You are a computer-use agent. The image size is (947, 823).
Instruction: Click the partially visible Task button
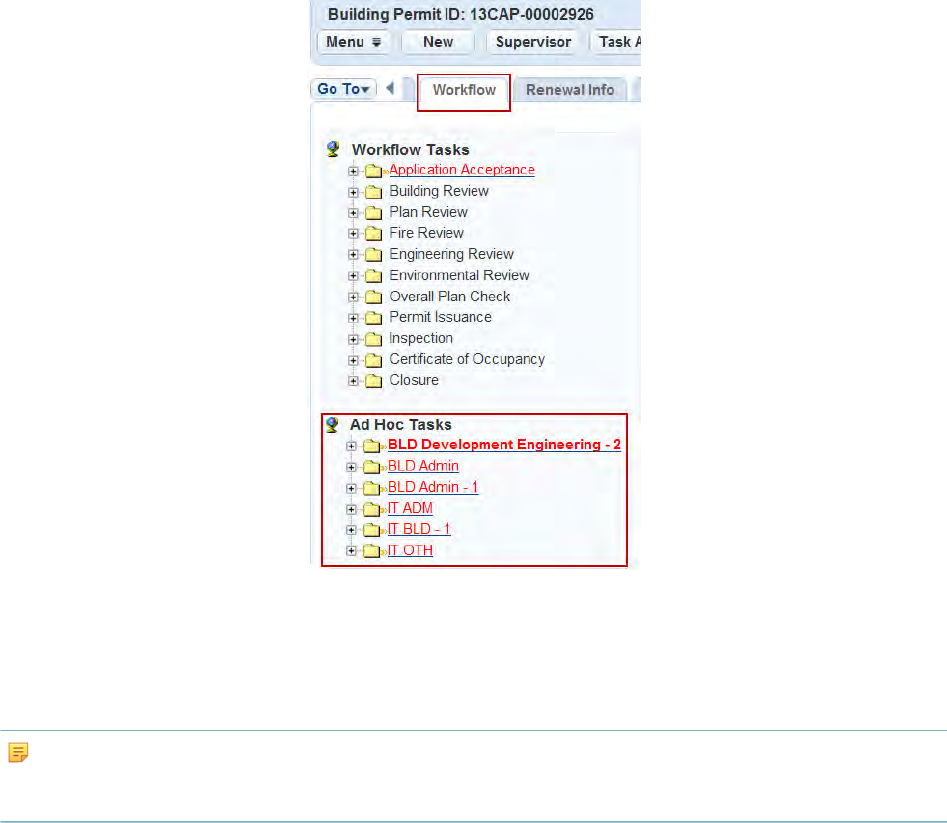(x=617, y=42)
